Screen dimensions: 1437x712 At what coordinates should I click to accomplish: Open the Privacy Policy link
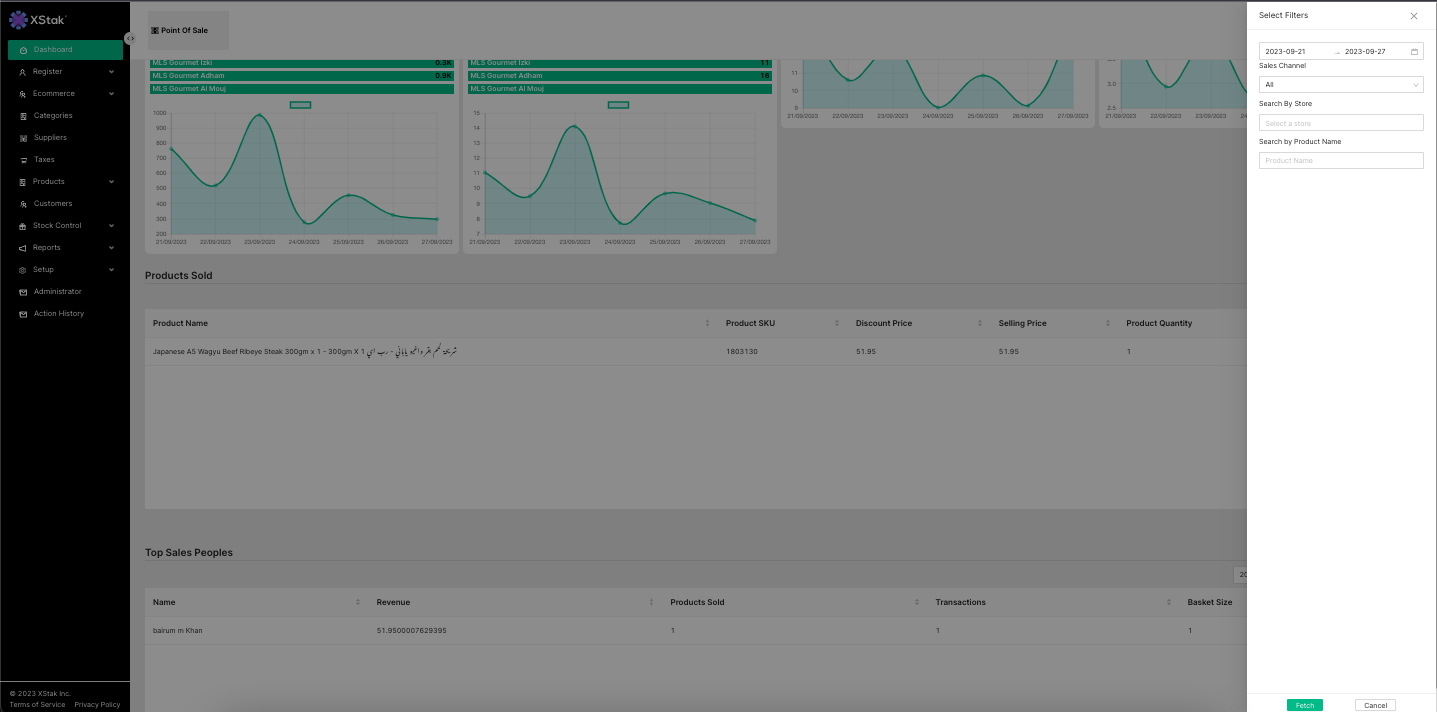point(97,705)
